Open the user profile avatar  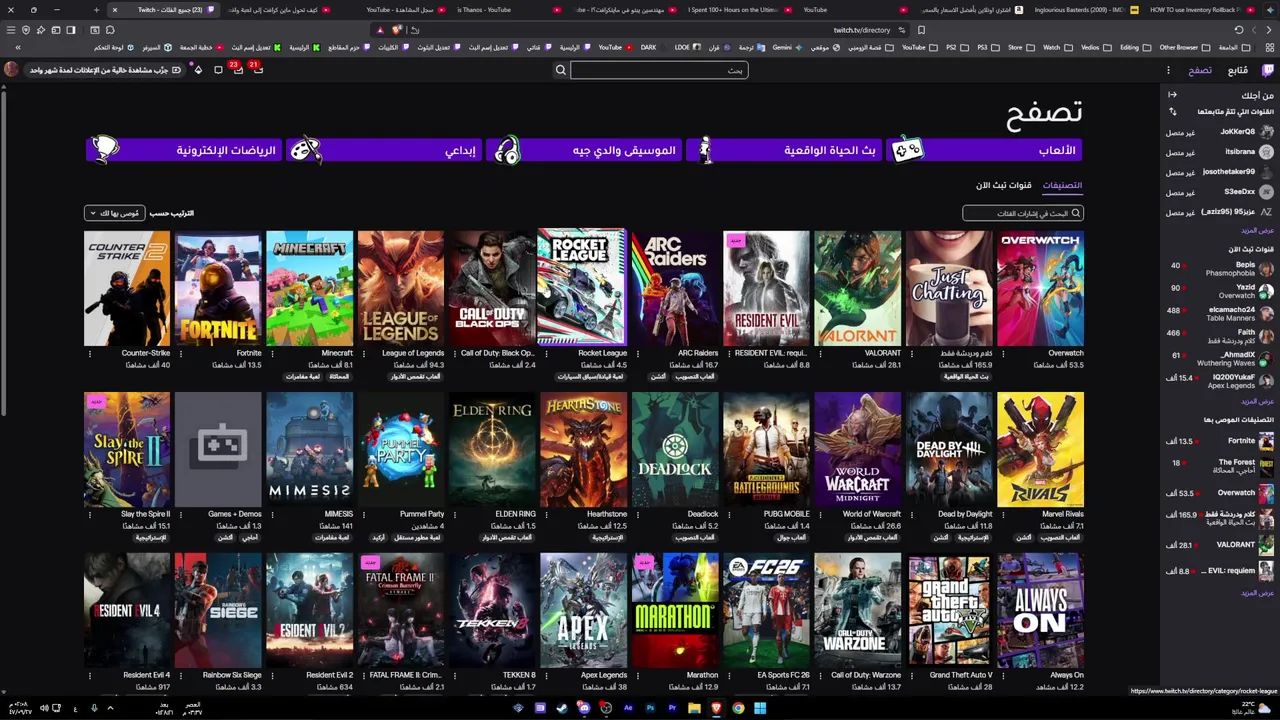(11, 69)
